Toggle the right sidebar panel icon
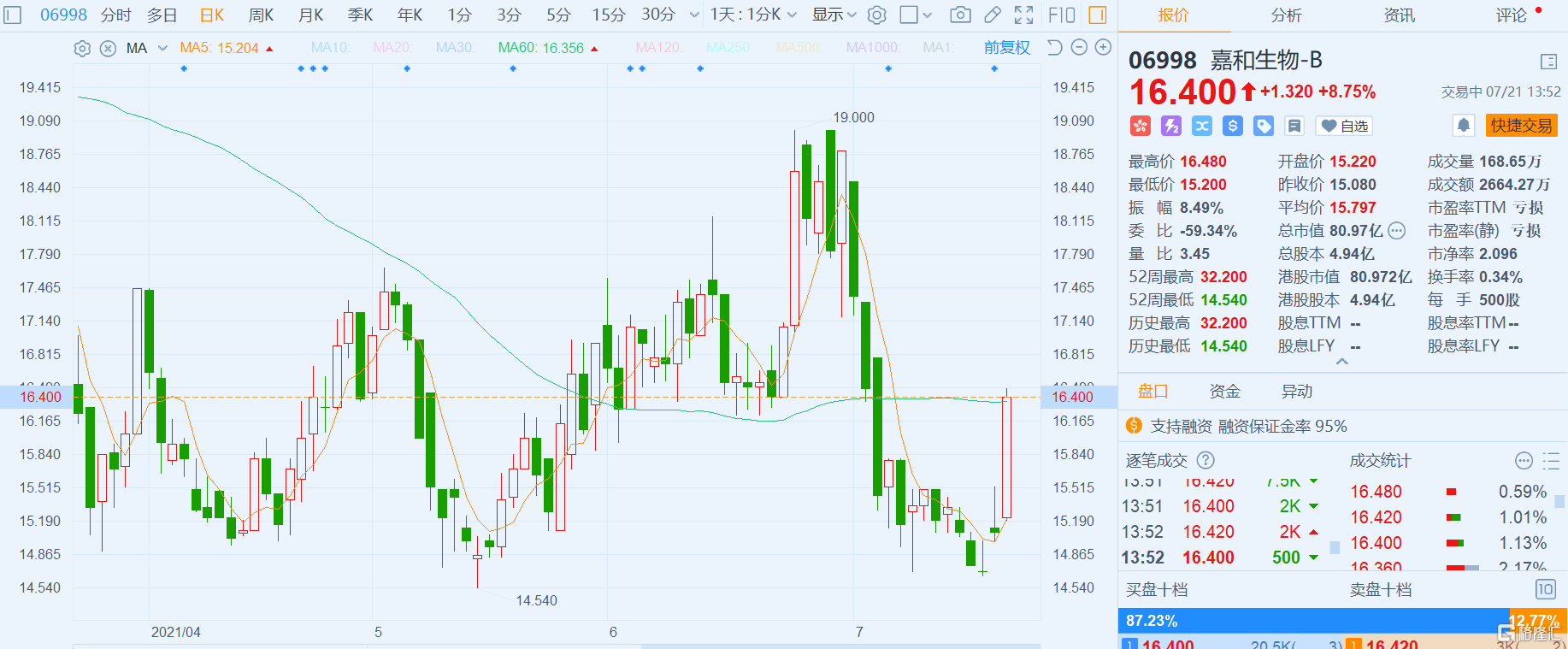Image resolution: width=1568 pixels, height=649 pixels. 1098,15
